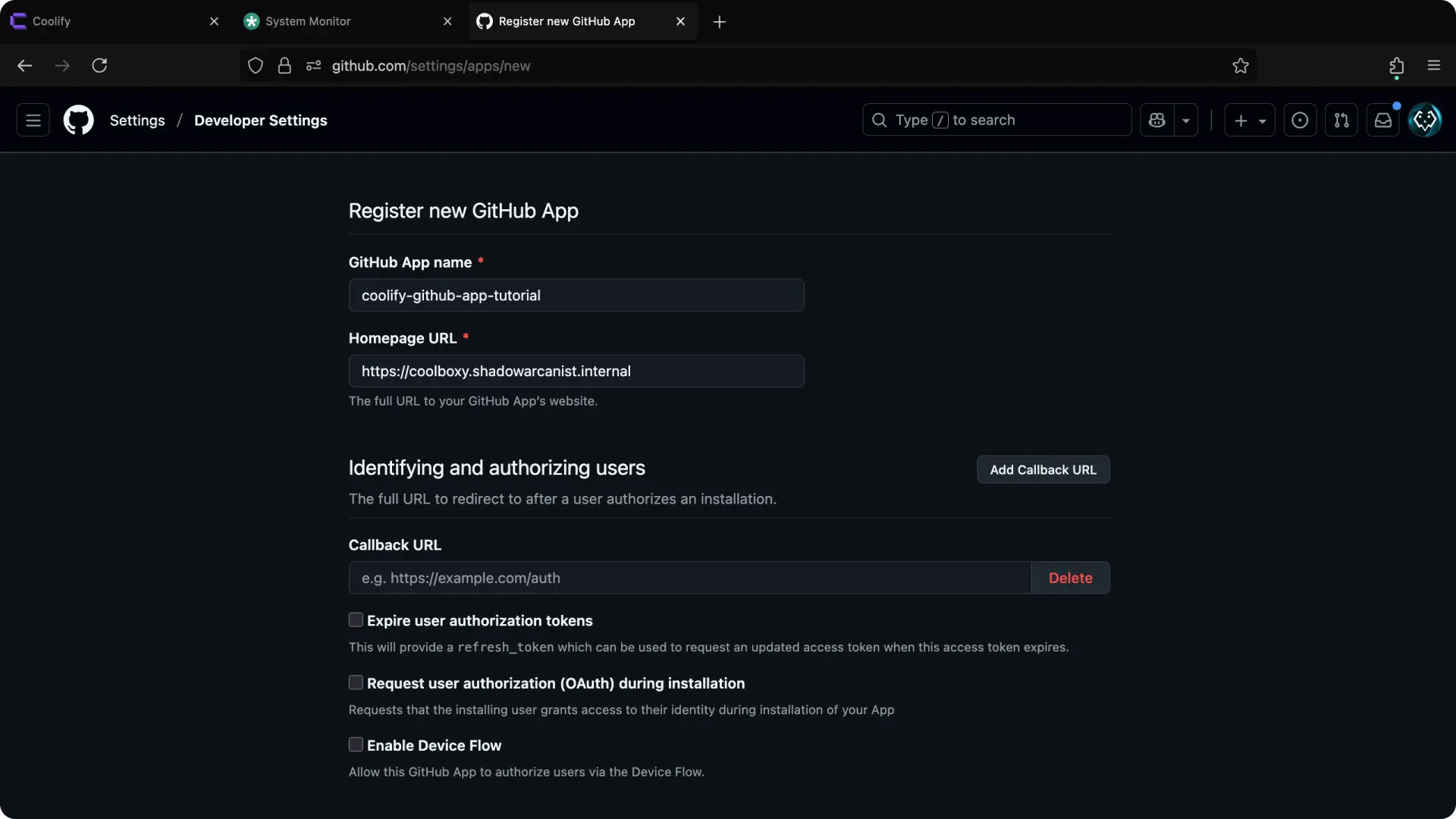Image resolution: width=1456 pixels, height=819 pixels.
Task: Open the Copilot chat icon
Action: pyautogui.click(x=1156, y=120)
